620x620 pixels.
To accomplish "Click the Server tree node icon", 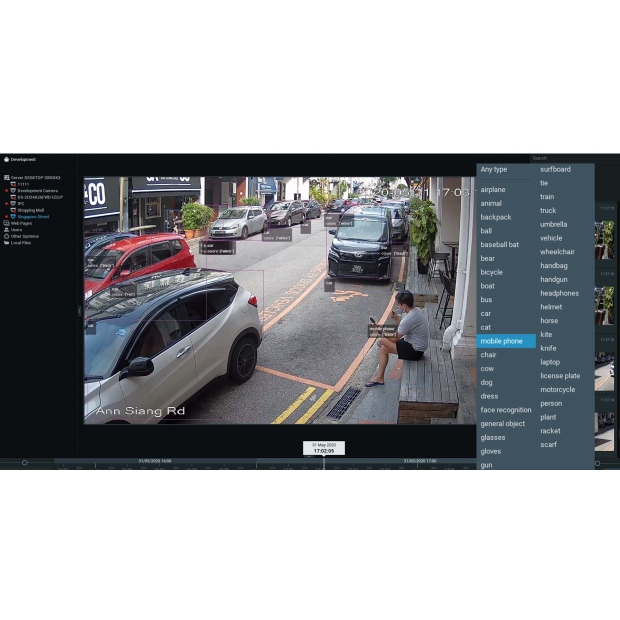I will [x=7, y=177].
